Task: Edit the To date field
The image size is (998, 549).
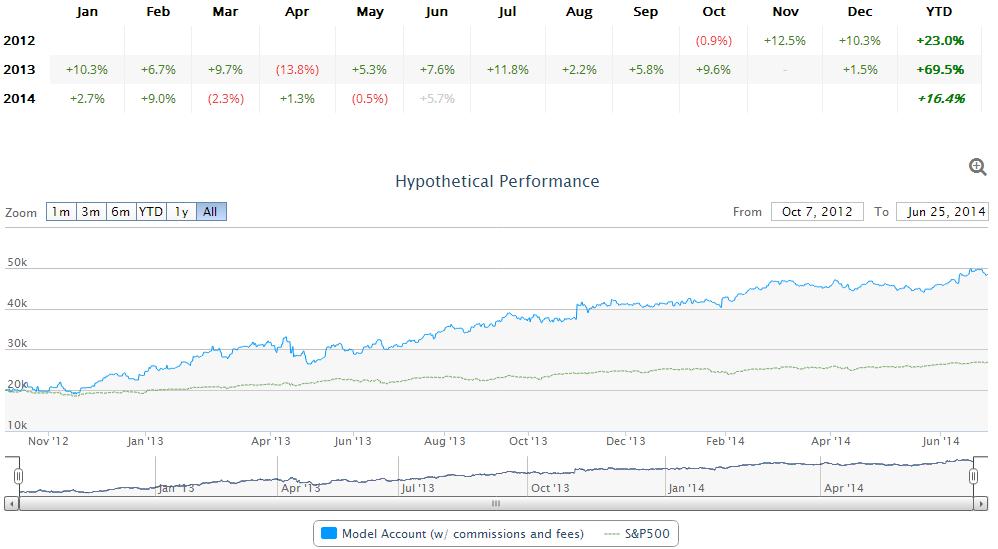Action: pyautogui.click(x=942, y=212)
